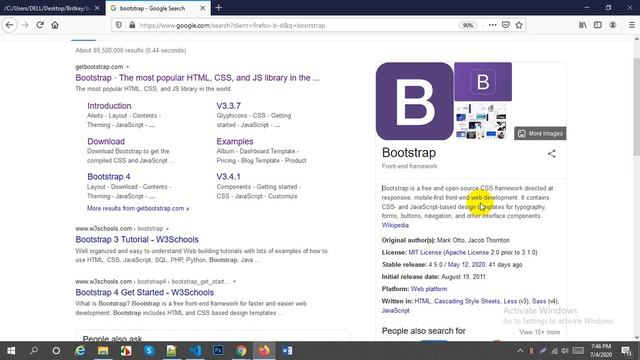The width and height of the screenshot is (640, 360).
Task: Click the small purple Bootstrap logo thumbnail
Action: coord(483,82)
